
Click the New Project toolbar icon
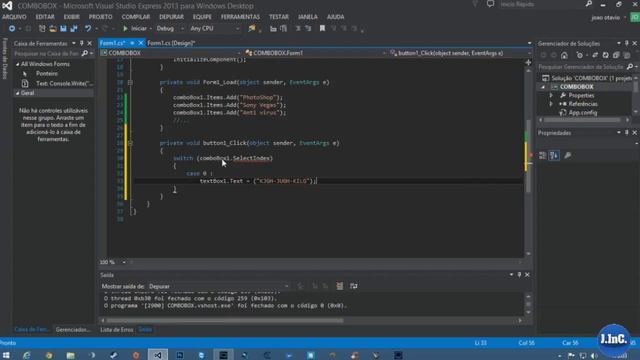[42, 29]
